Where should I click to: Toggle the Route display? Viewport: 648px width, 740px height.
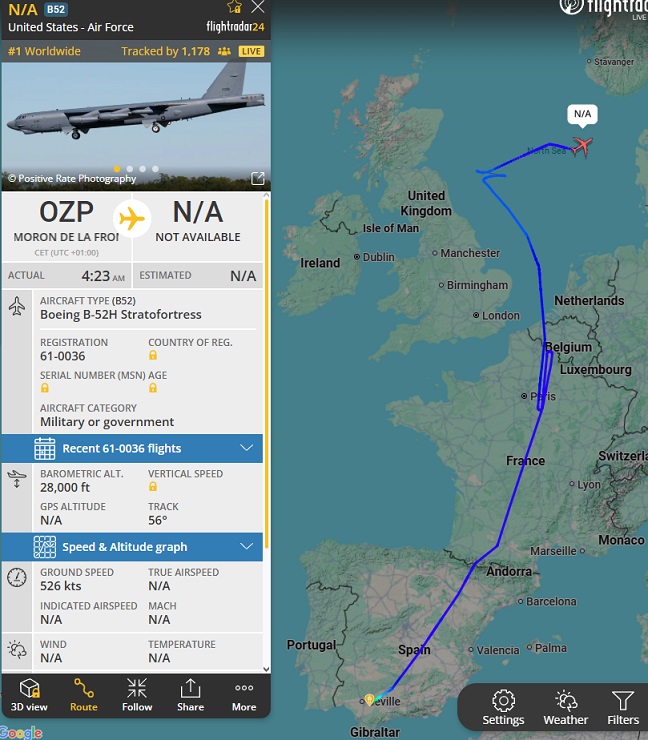(83, 695)
